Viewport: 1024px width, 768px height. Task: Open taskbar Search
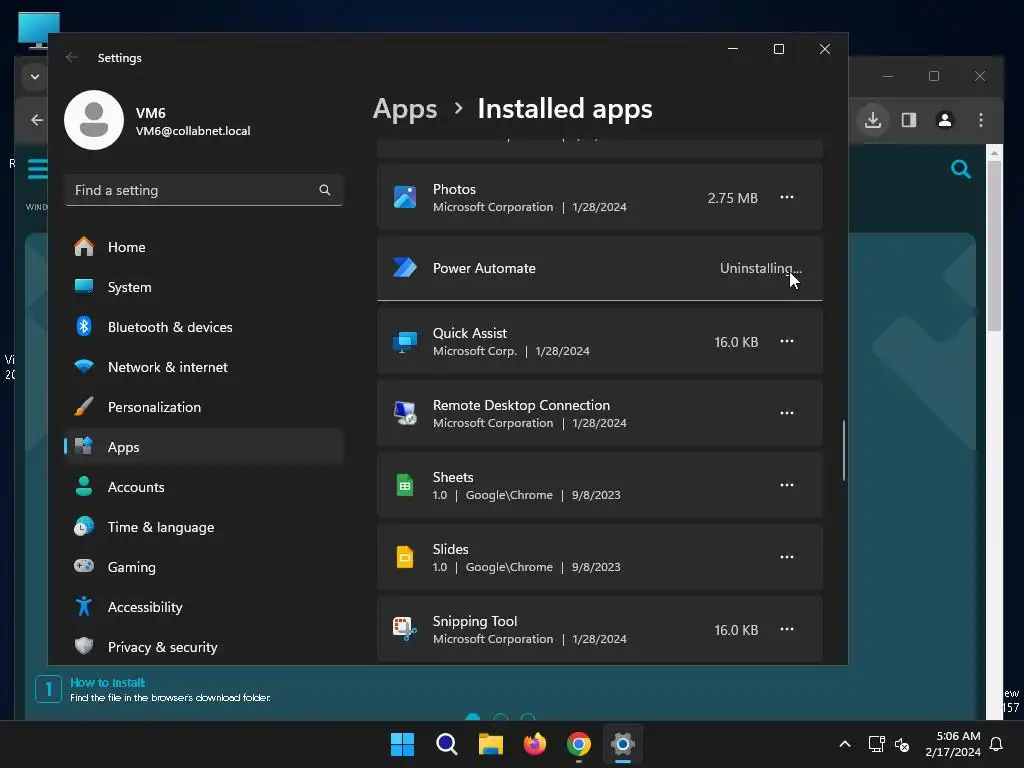tap(447, 744)
